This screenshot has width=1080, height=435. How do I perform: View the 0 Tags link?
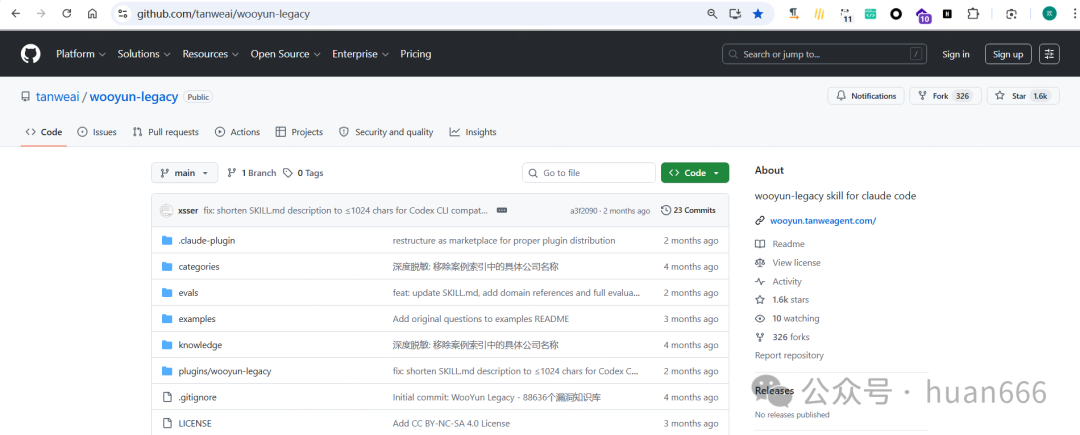[x=302, y=173]
